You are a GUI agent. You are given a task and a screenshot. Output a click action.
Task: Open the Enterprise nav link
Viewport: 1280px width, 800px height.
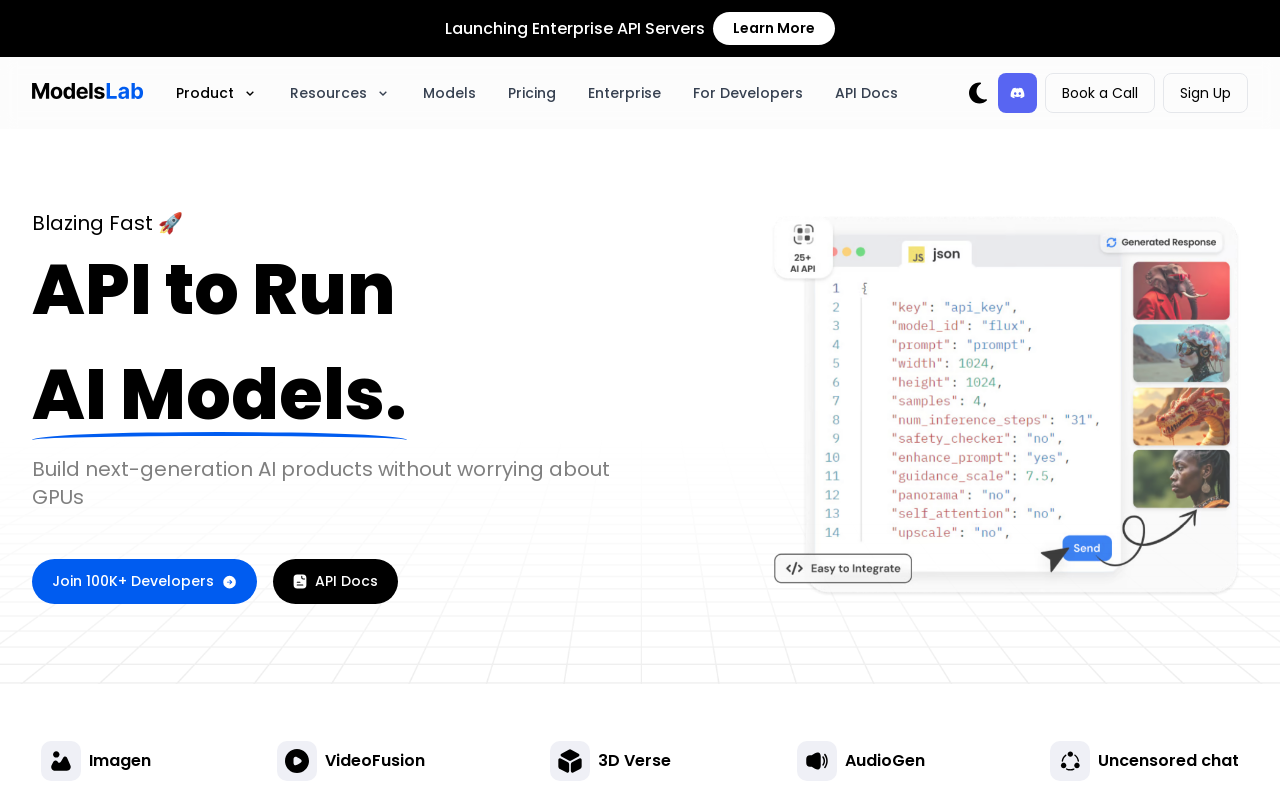point(624,93)
